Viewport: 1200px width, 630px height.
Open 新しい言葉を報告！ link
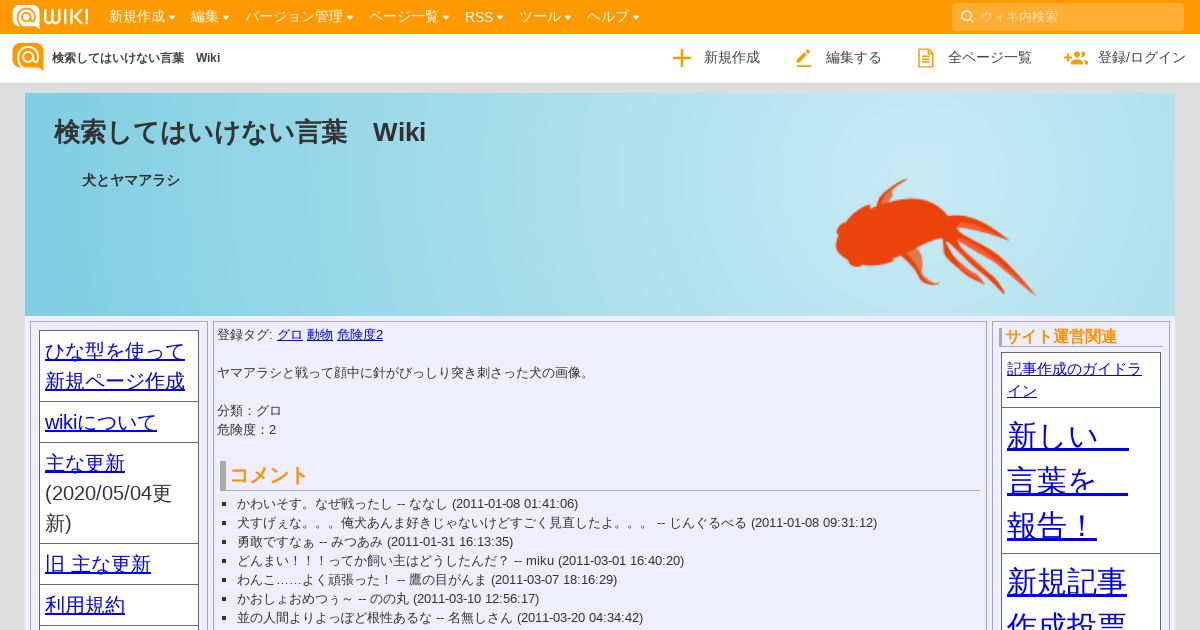tap(1068, 480)
